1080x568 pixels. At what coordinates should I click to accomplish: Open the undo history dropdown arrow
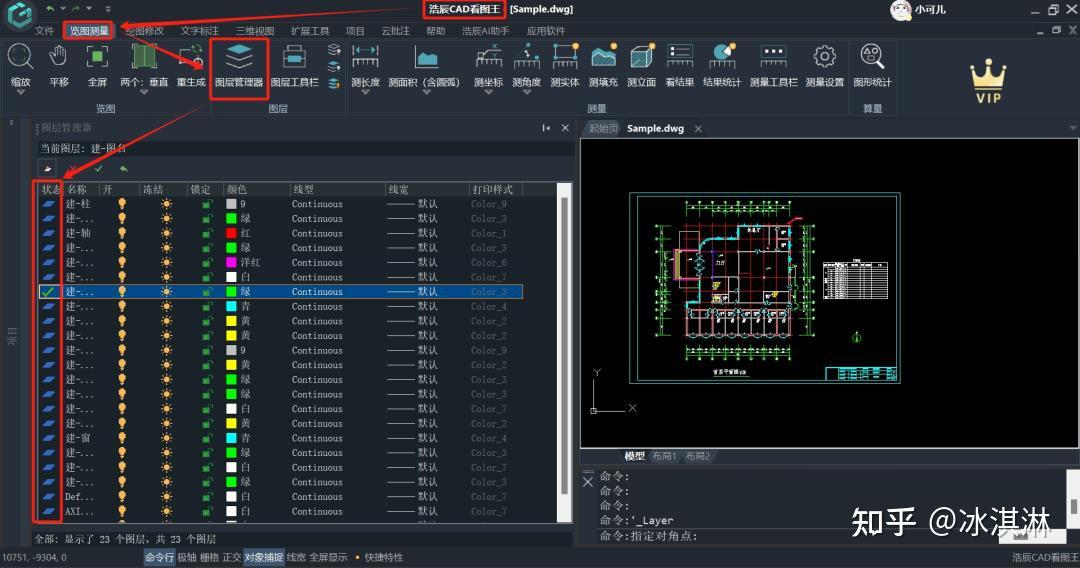point(63,9)
